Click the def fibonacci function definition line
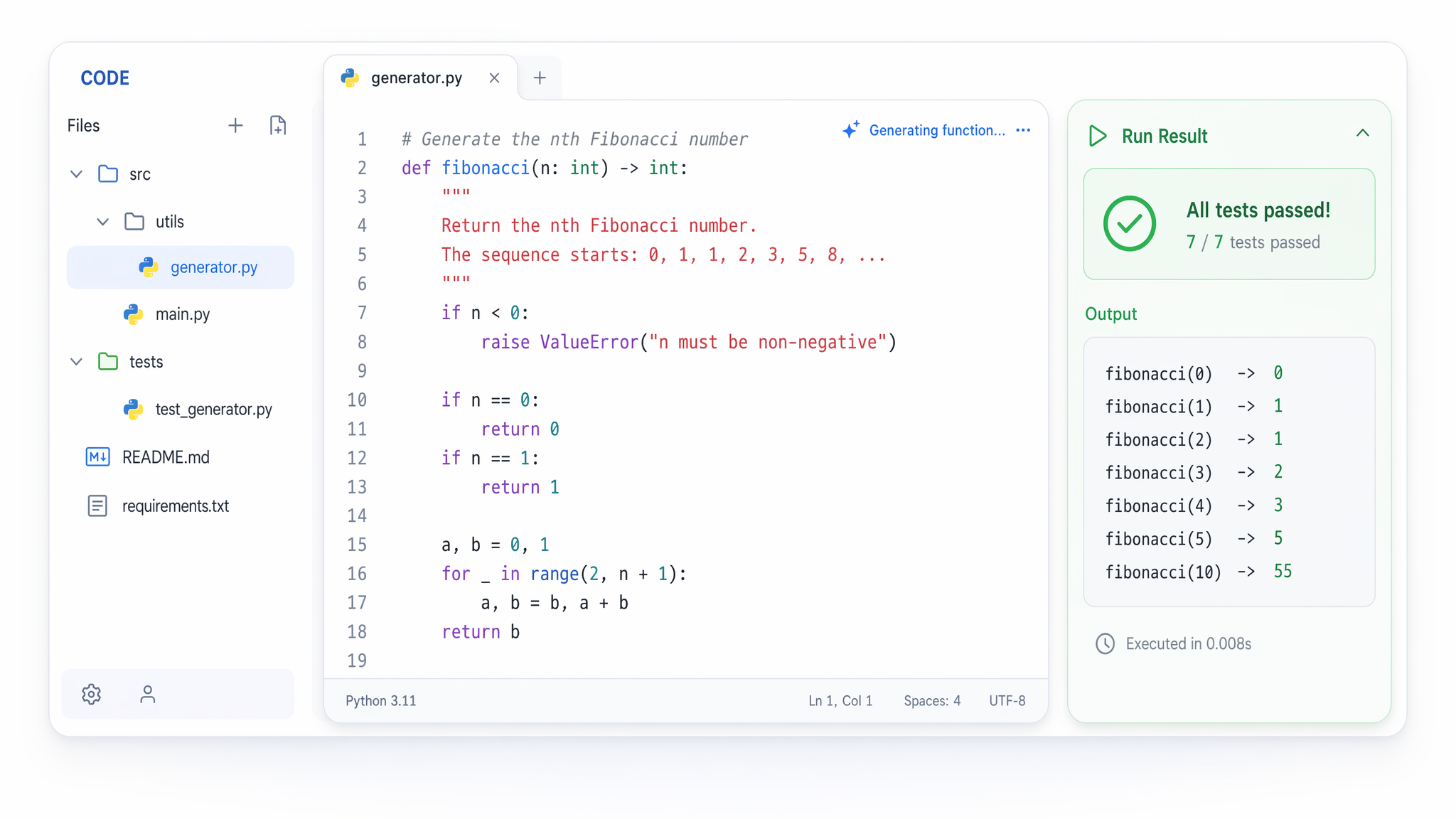The height and width of the screenshot is (819, 1456). click(x=545, y=168)
